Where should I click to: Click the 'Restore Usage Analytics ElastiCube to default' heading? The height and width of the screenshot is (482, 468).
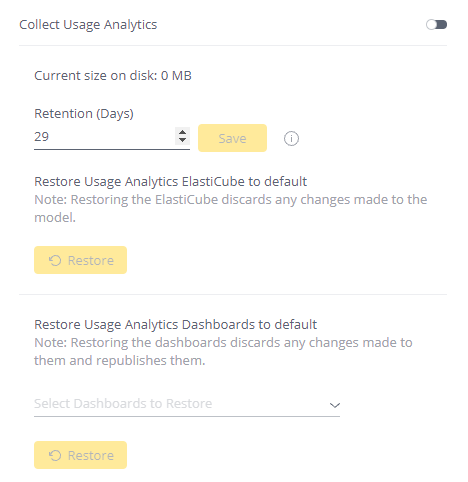[x=170, y=182]
